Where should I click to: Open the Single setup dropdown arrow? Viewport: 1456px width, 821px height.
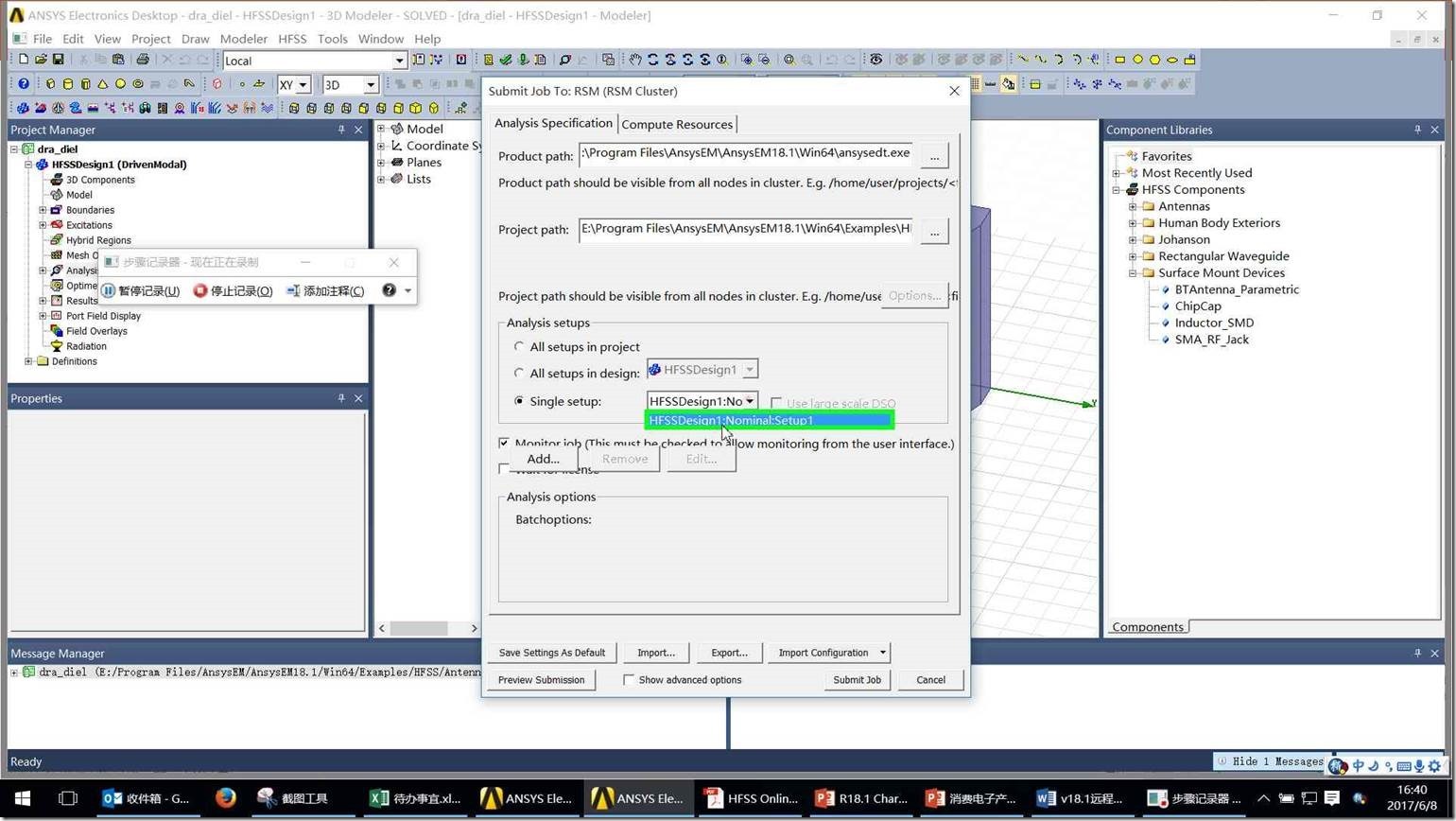tap(750, 402)
